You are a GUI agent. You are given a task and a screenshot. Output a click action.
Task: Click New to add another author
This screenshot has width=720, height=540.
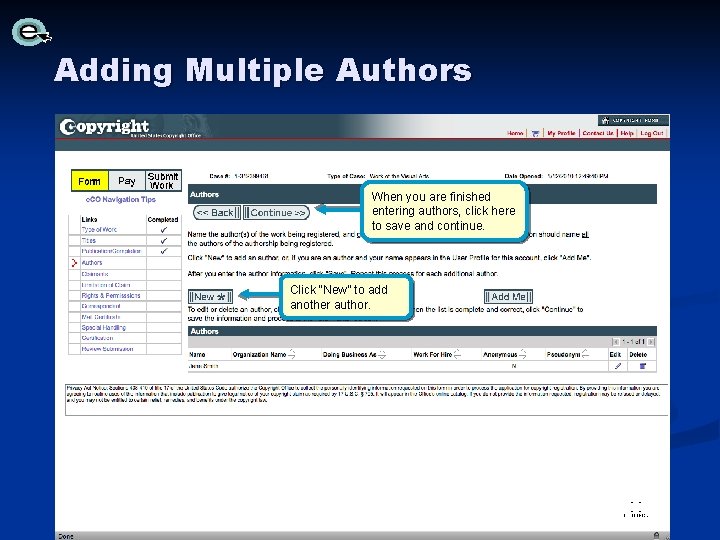(x=211, y=297)
